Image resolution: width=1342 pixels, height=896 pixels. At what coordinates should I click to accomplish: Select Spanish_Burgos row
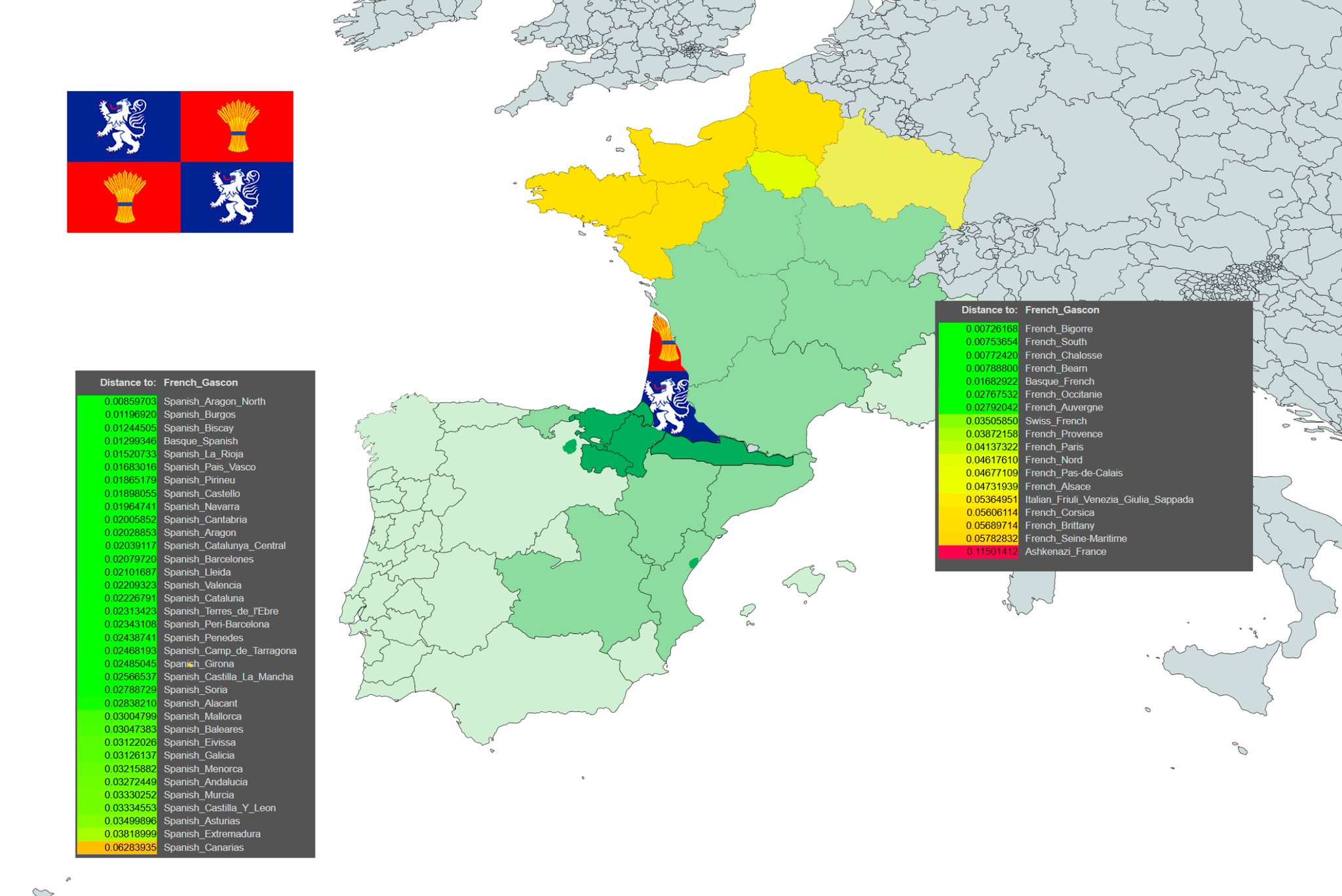coord(195,415)
